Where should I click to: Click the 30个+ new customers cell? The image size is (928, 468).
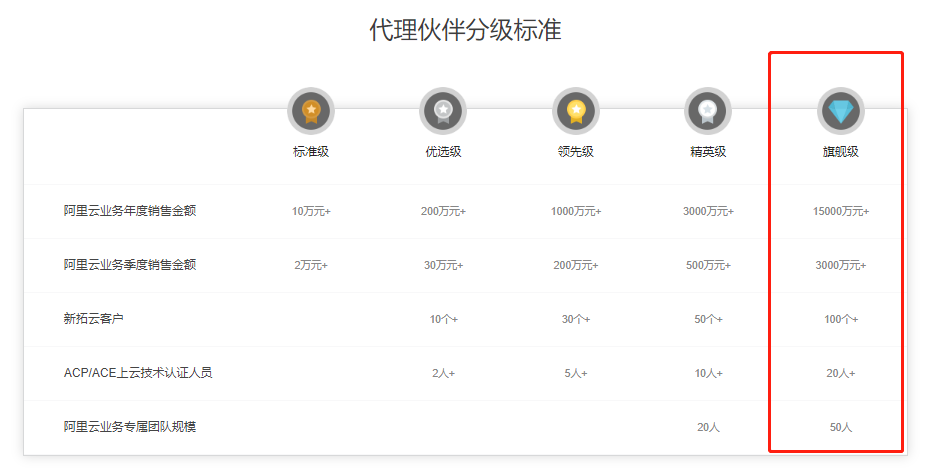(576, 319)
